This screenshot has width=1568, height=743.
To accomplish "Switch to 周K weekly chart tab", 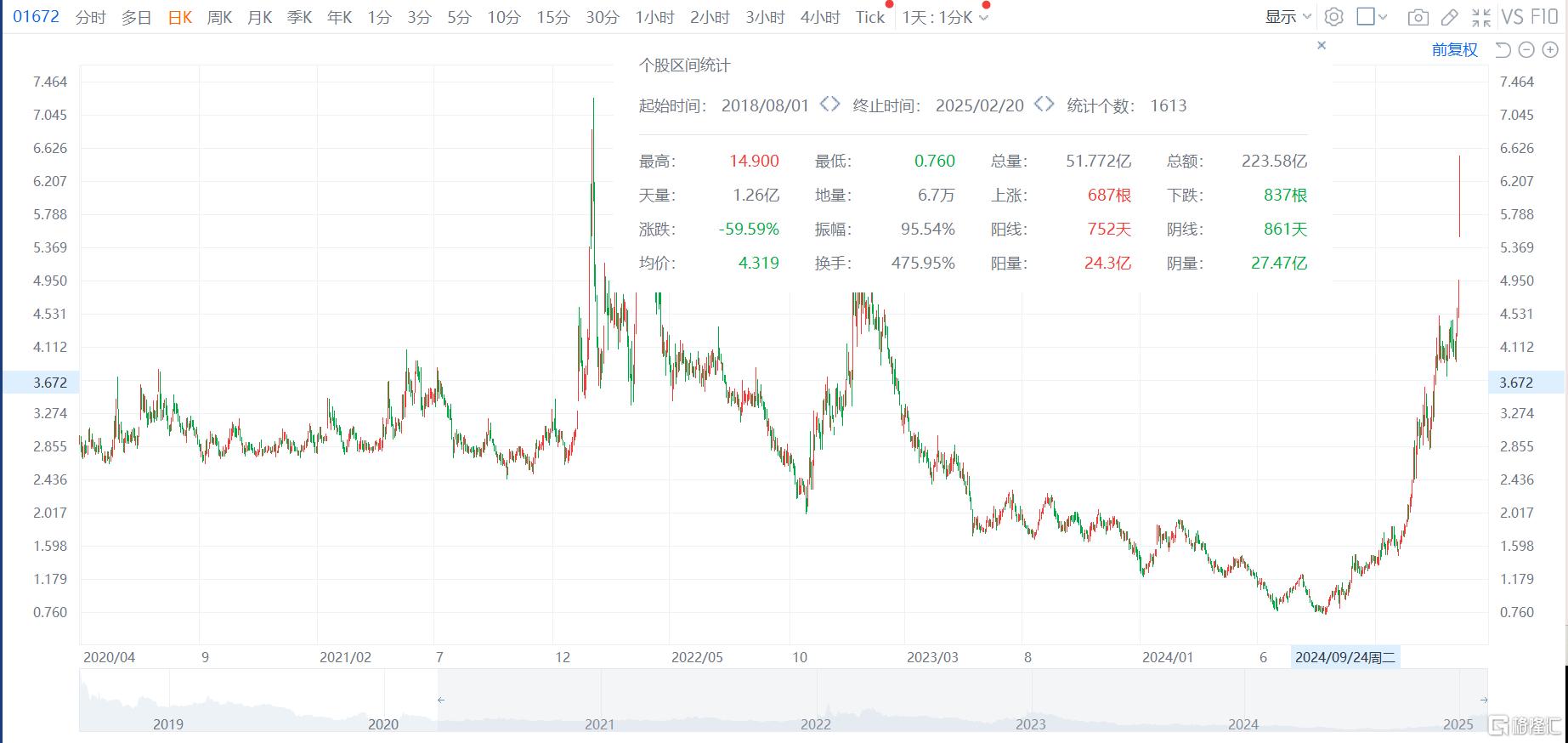I will [x=219, y=18].
